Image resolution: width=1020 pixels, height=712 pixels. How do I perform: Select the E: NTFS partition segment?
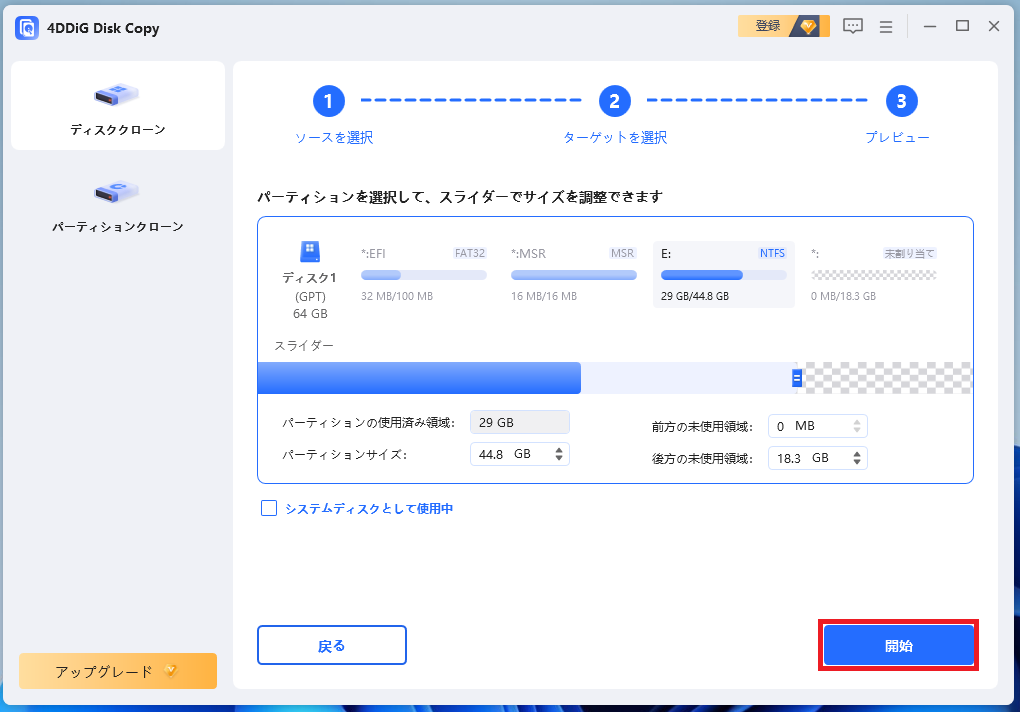point(722,272)
